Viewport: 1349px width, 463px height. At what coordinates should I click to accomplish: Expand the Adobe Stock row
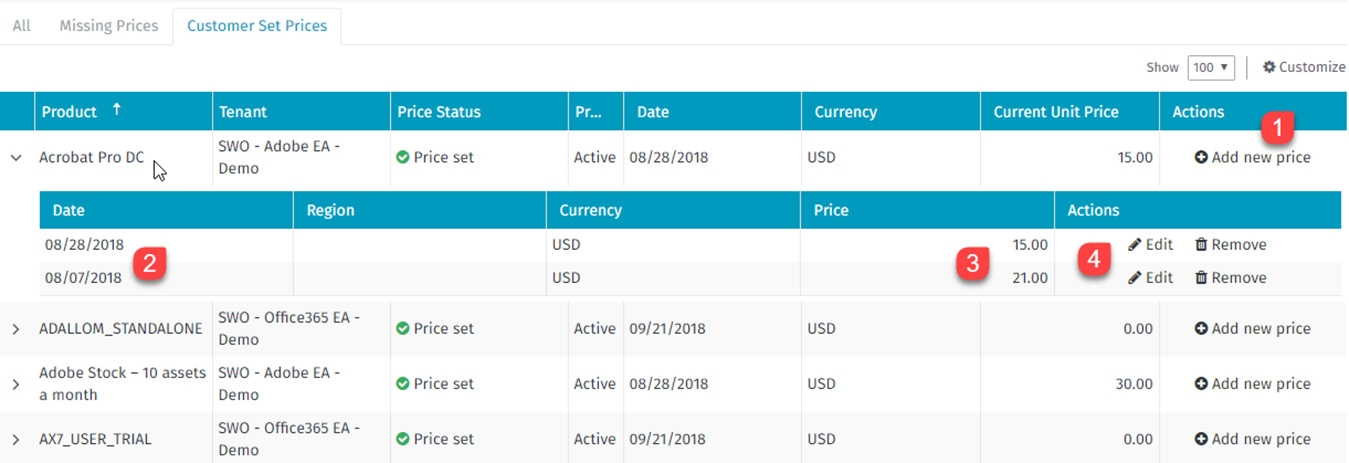click(16, 384)
